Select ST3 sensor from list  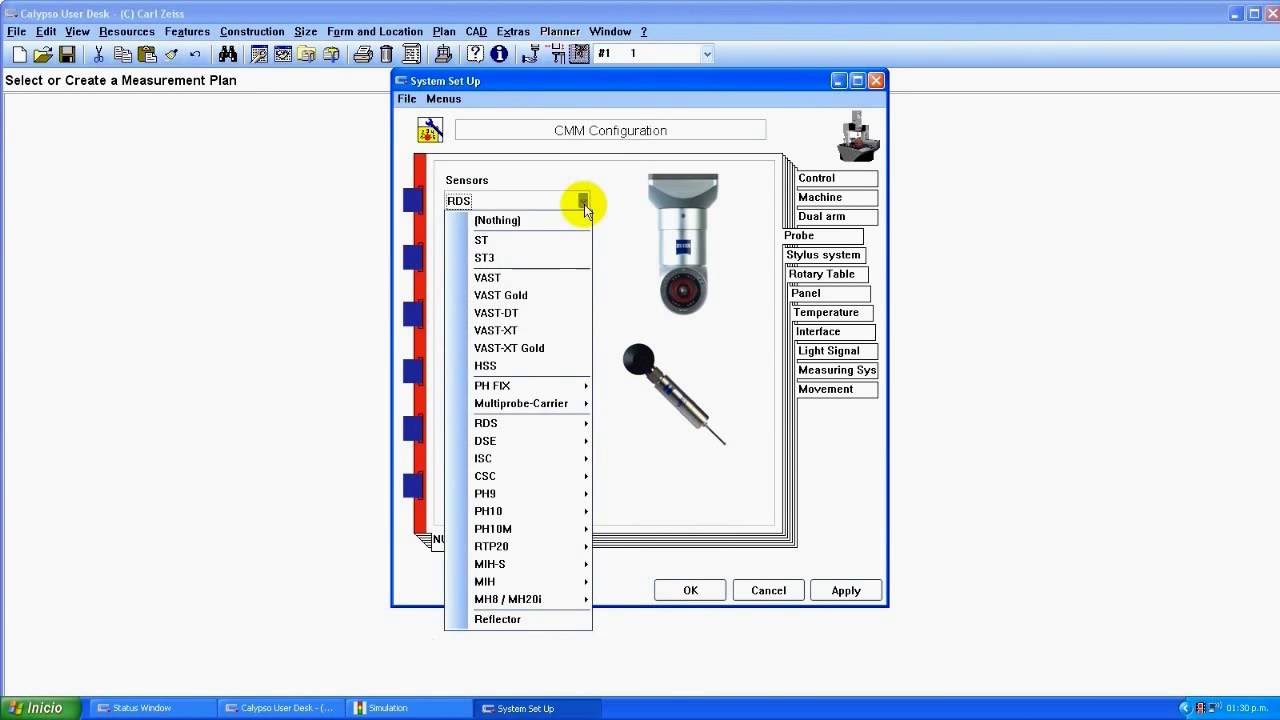click(530, 258)
